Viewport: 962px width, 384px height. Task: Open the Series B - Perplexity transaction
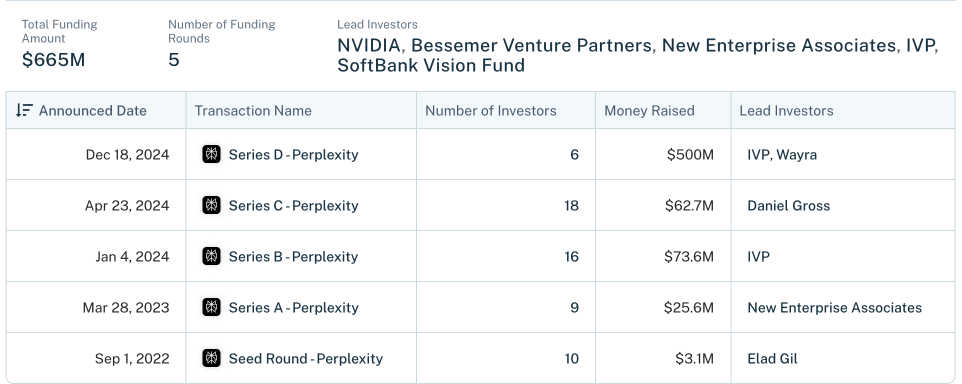point(293,256)
